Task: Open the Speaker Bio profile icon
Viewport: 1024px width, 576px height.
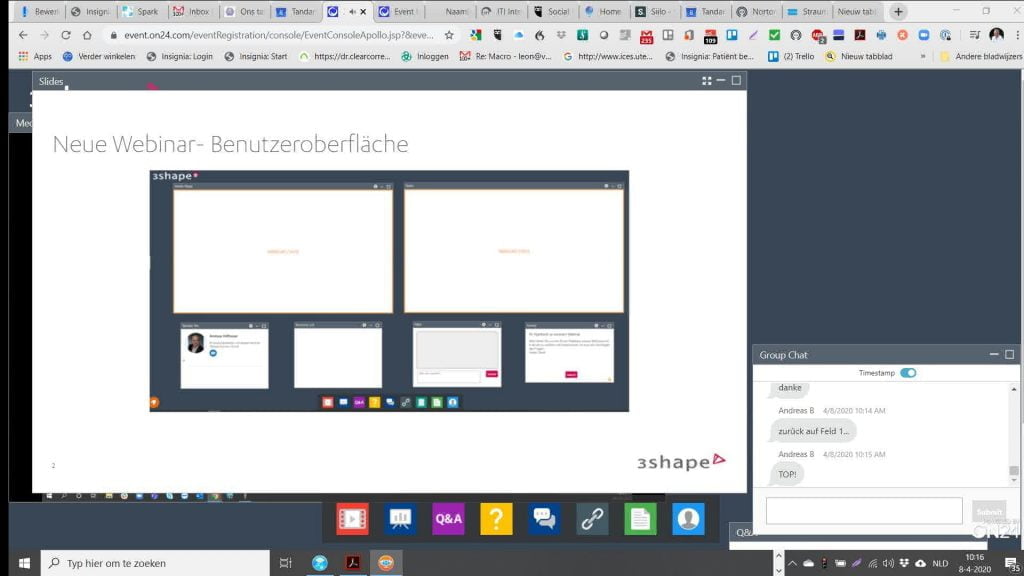Action: click(x=688, y=518)
